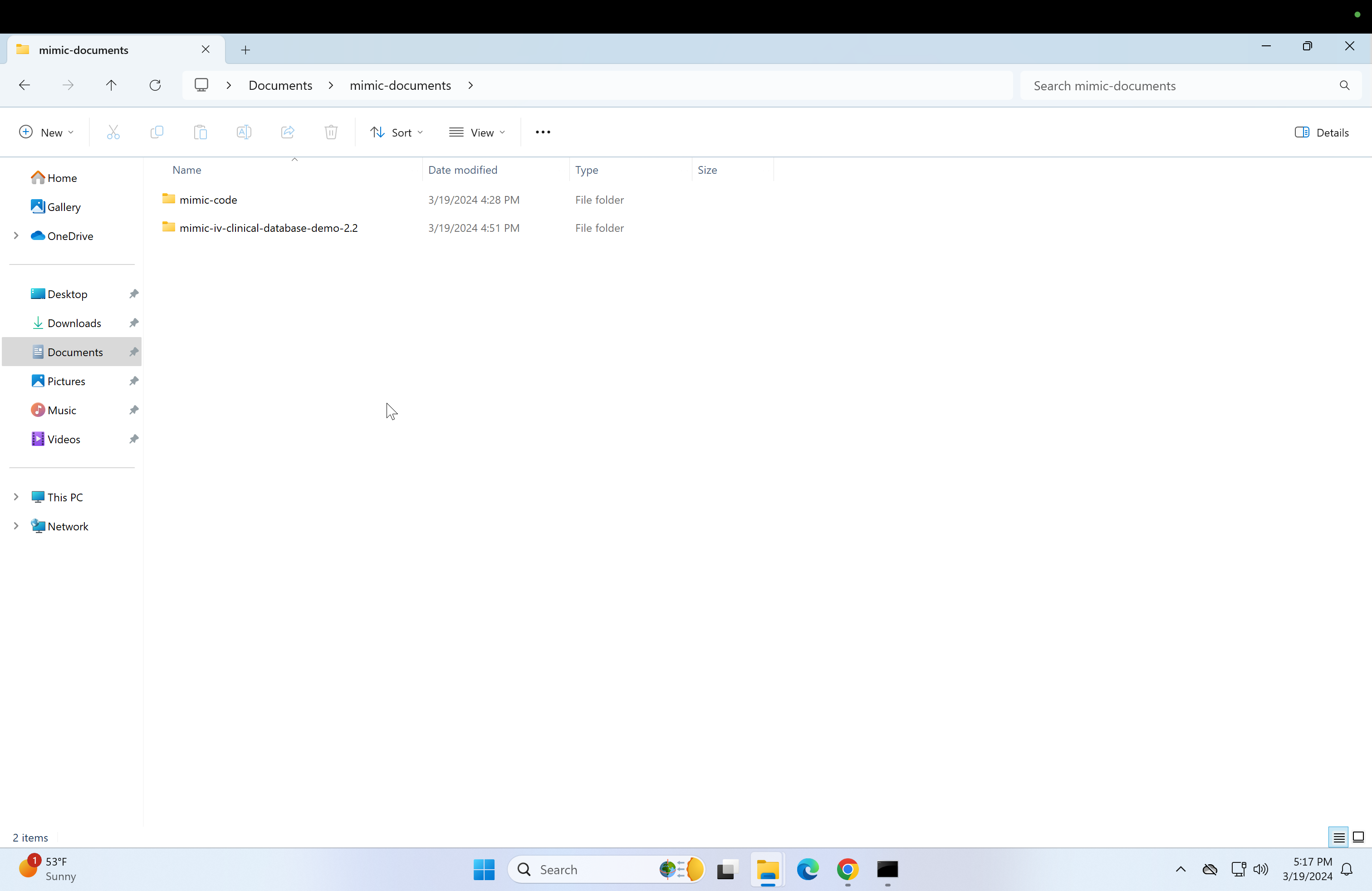Viewport: 1372px width, 891px height.
Task: Navigate back with the back arrow
Action: pos(24,85)
